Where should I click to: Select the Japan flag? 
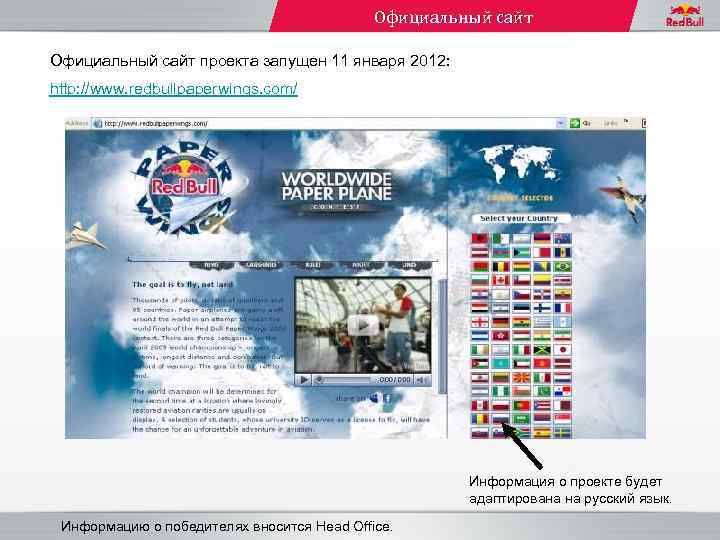562,350
